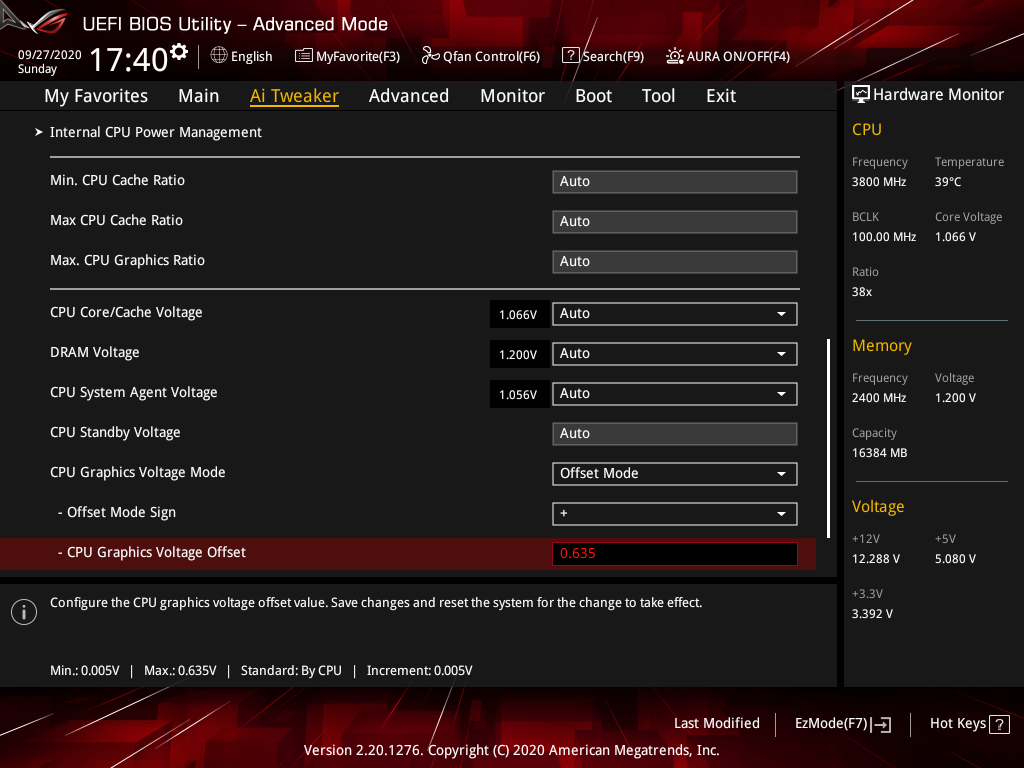This screenshot has height=768, width=1024.
Task: Click the CPU Standby Voltage label
Action: 115,432
